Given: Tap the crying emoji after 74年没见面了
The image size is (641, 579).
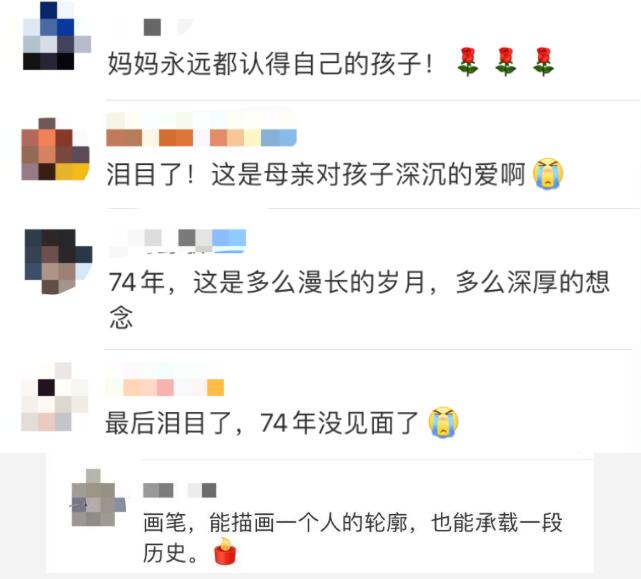Looking at the screenshot, I should coord(443,422).
